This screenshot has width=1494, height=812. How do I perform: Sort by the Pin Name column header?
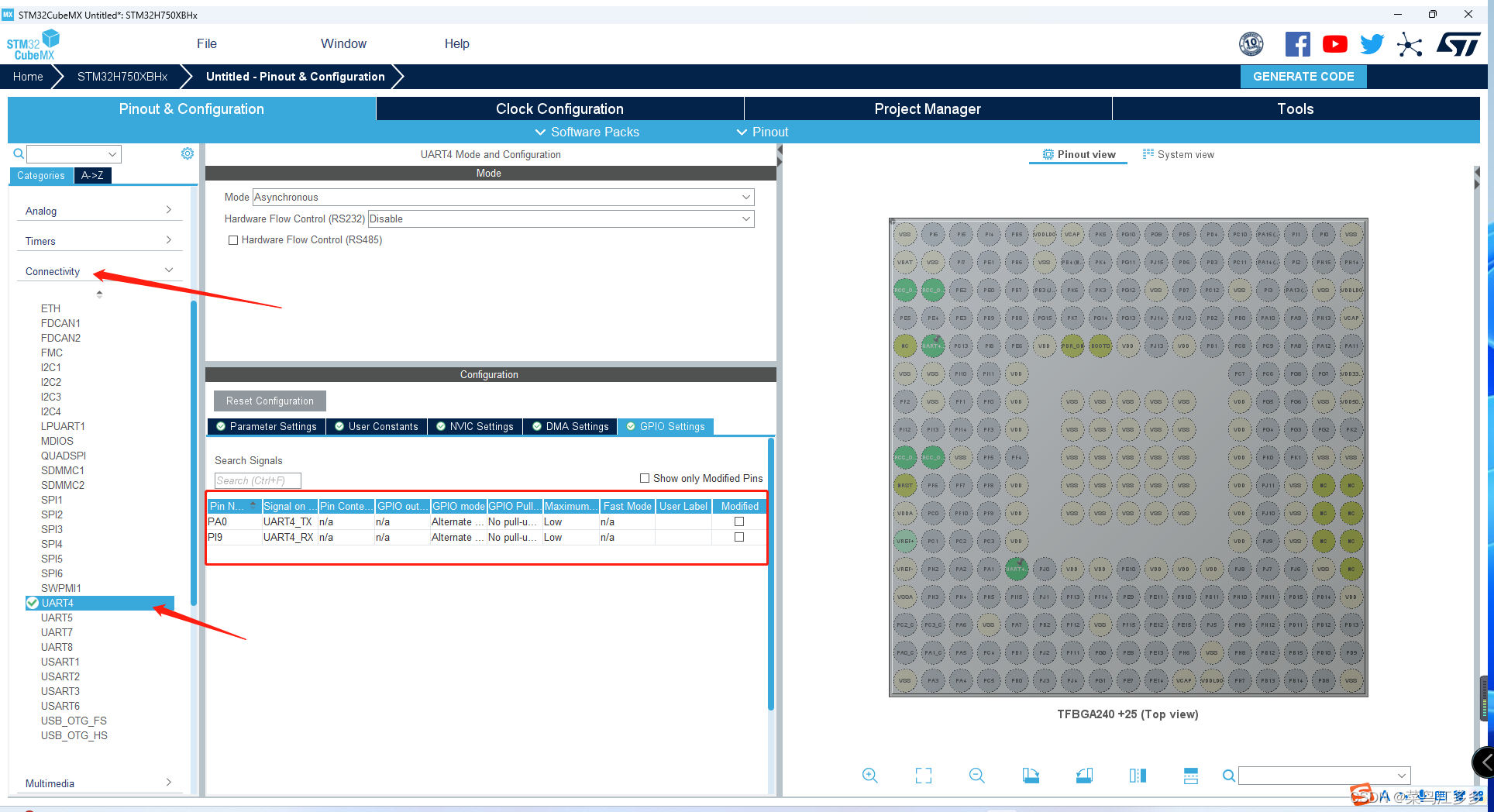pyautogui.click(x=232, y=507)
